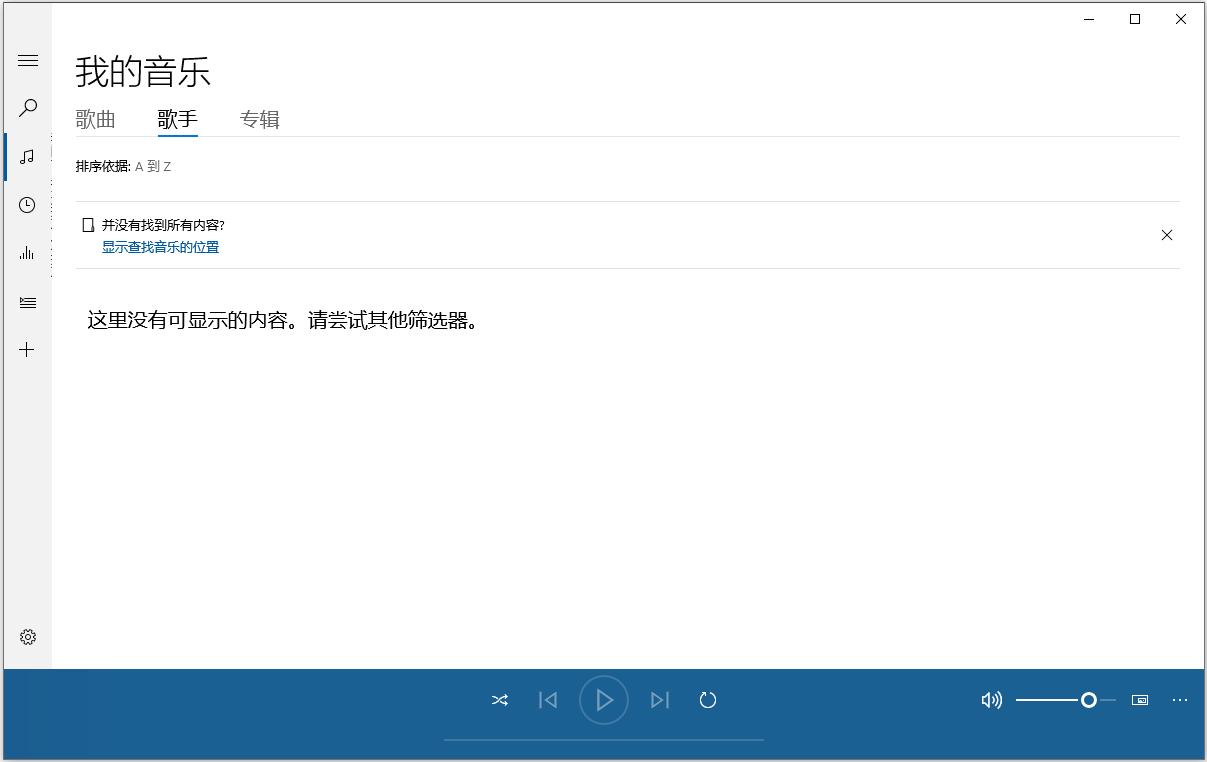
Task: Toggle shuffle playback
Action: coord(500,700)
